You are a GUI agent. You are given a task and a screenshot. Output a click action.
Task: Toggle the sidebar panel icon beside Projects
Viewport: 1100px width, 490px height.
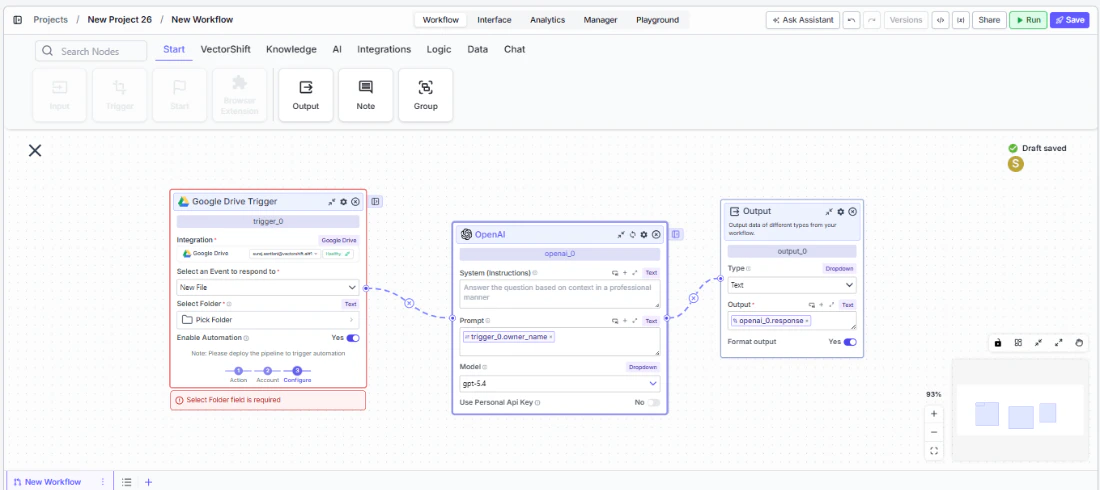pyautogui.click(x=18, y=20)
